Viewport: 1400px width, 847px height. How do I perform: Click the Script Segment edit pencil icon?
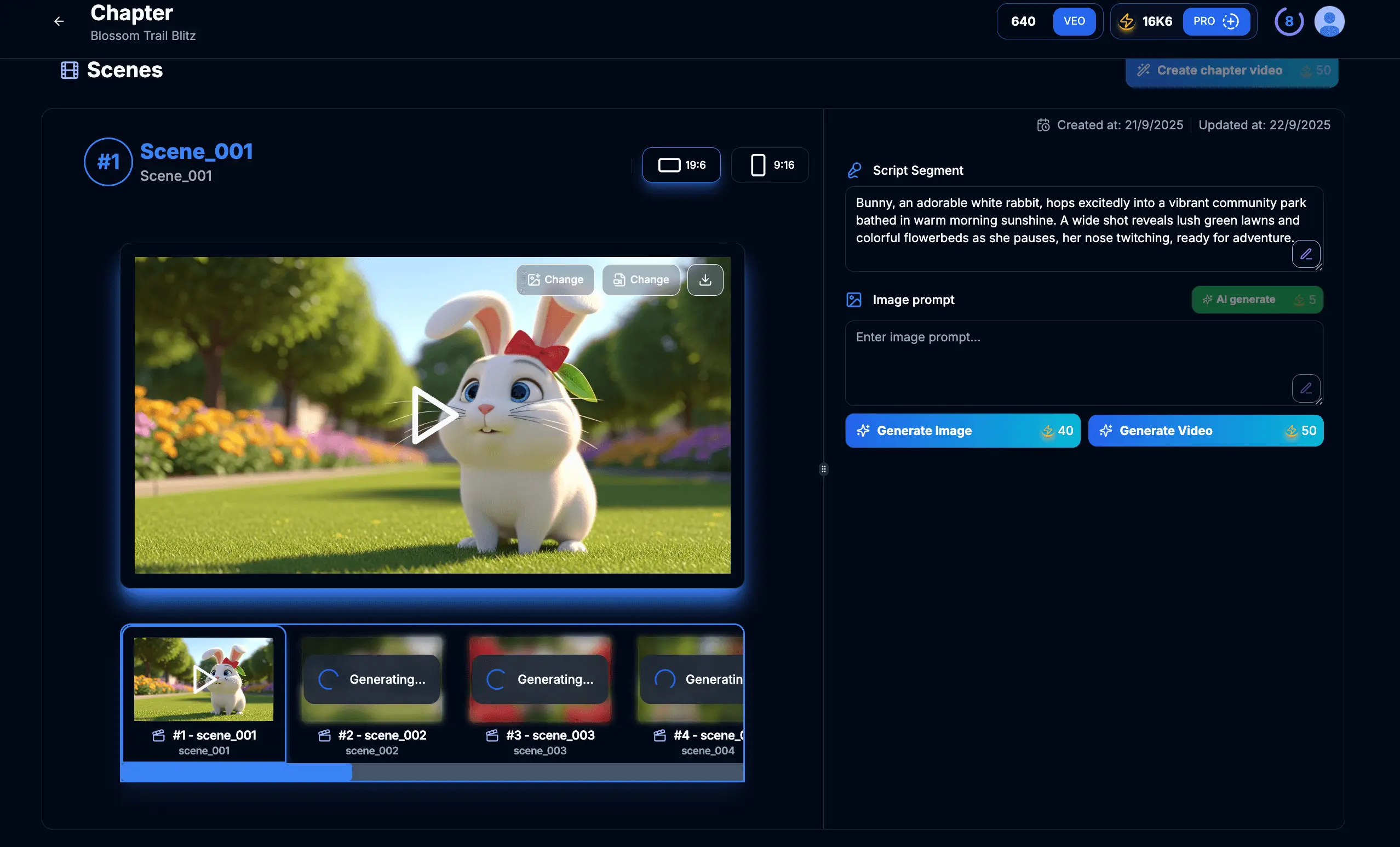[x=1306, y=254]
